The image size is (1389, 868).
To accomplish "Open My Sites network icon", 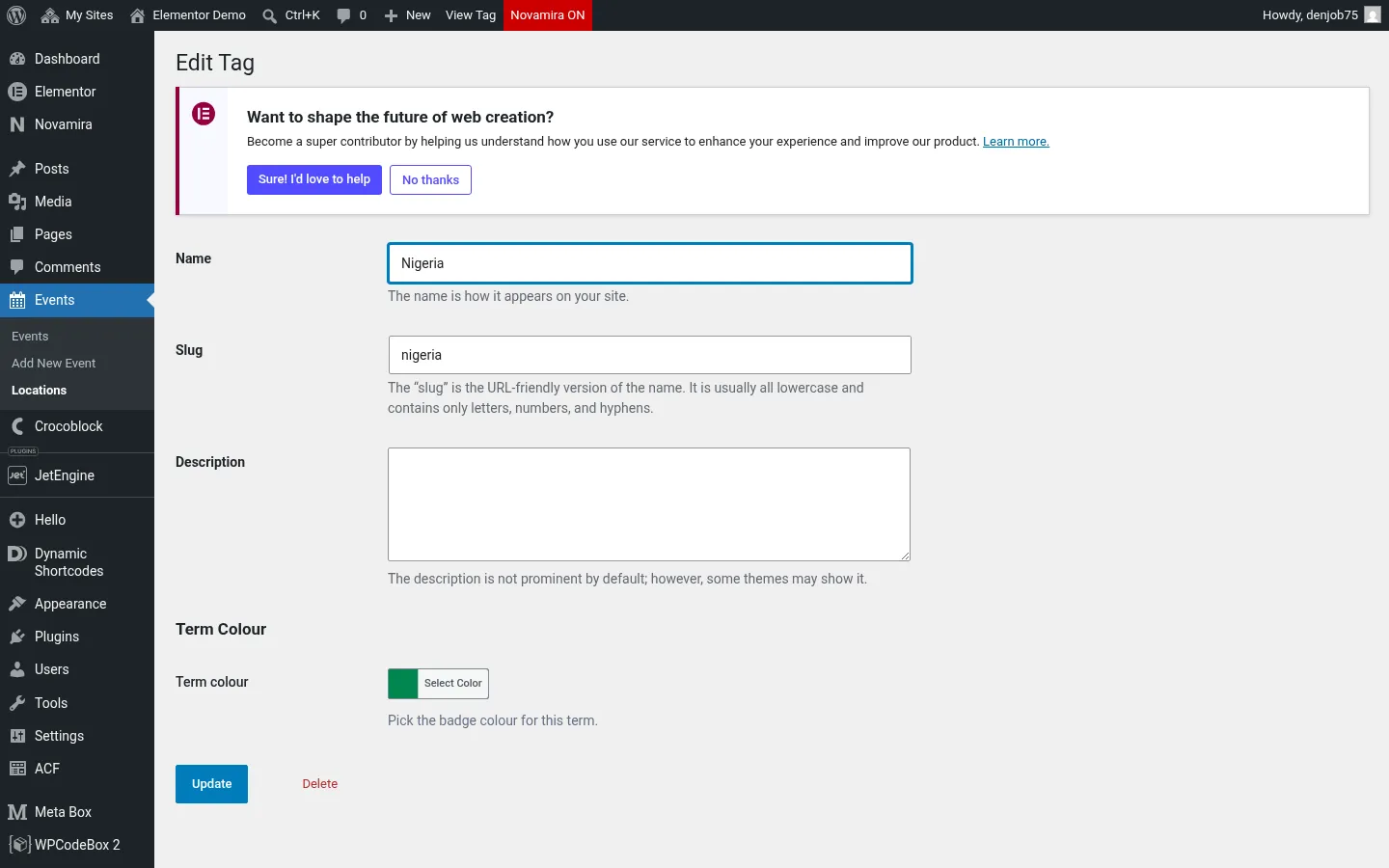I will (x=50, y=15).
